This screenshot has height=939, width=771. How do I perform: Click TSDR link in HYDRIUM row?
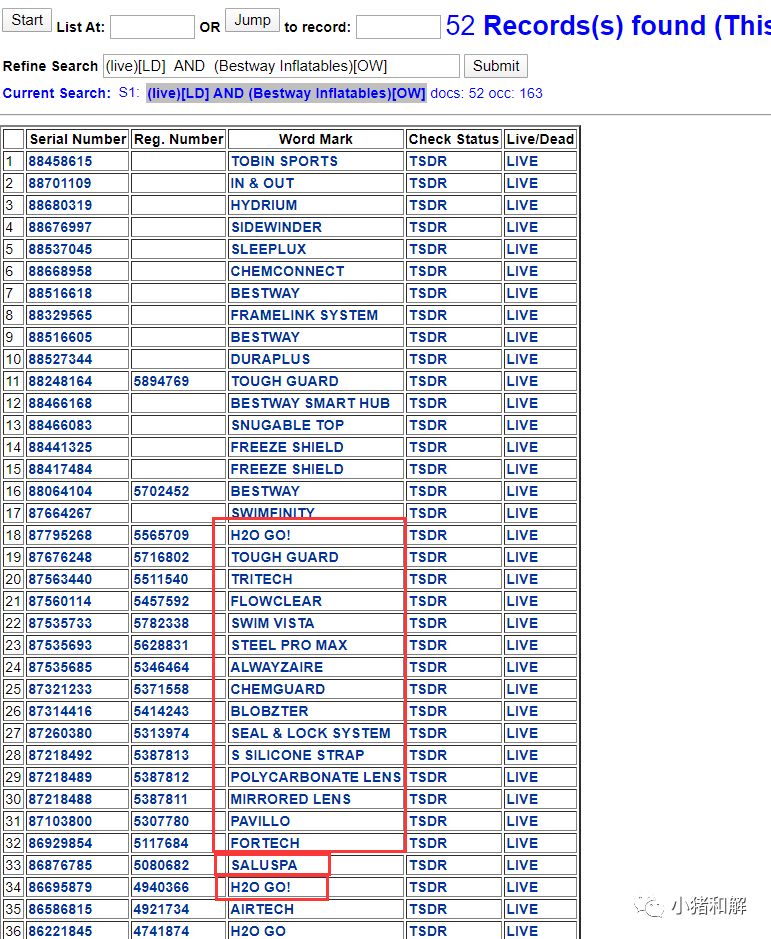point(428,205)
